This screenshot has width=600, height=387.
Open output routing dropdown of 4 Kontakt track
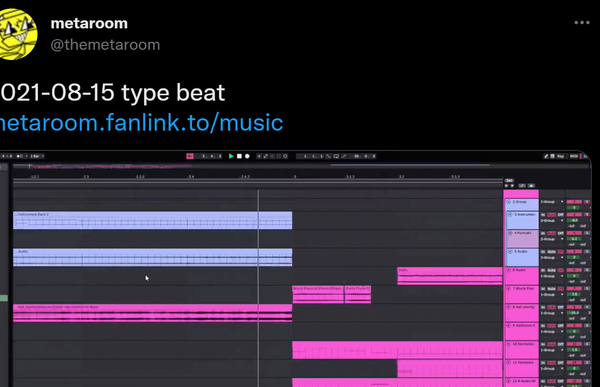click(x=551, y=239)
